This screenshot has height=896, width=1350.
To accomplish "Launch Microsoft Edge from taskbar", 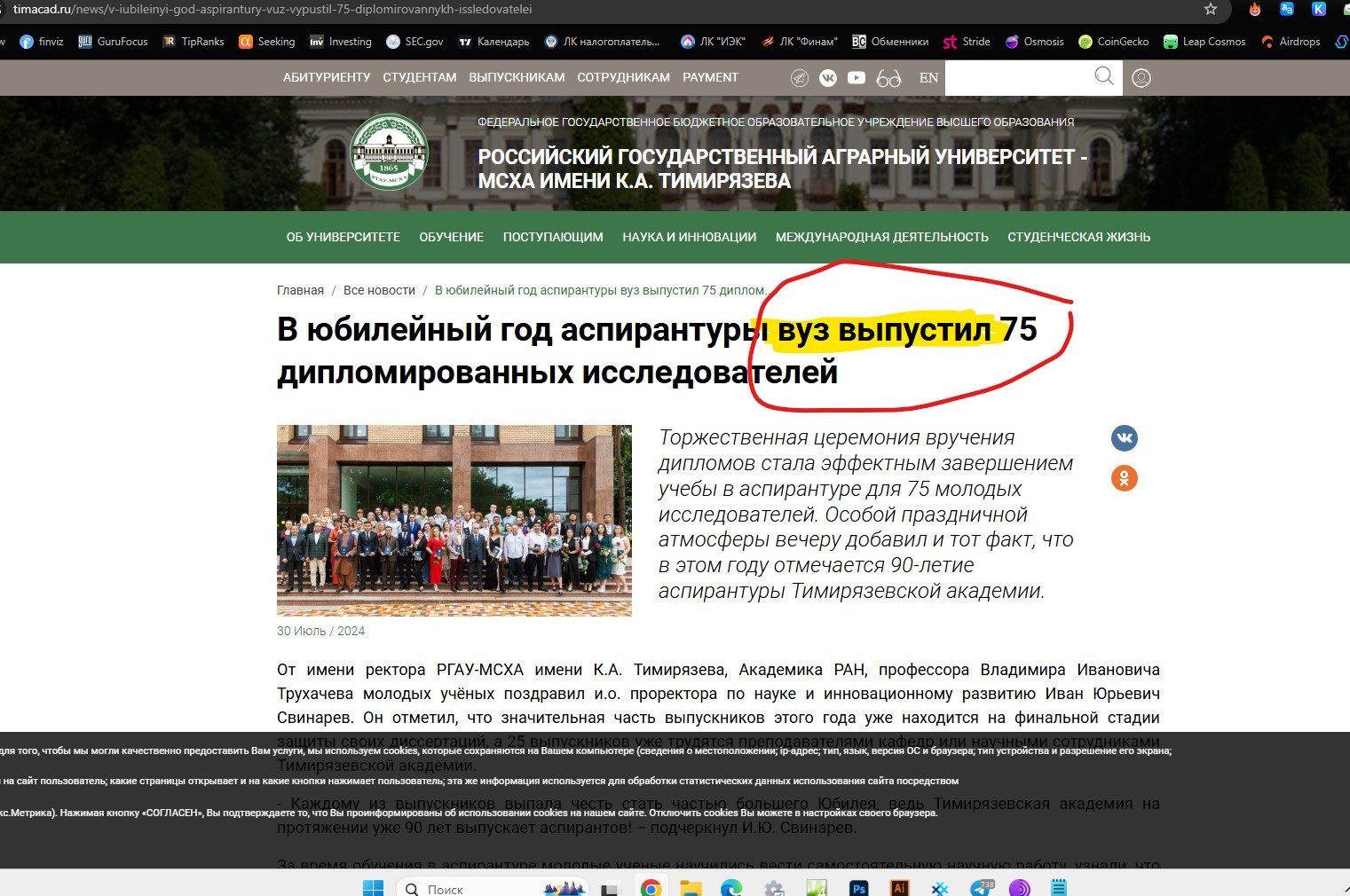I will click(x=731, y=888).
